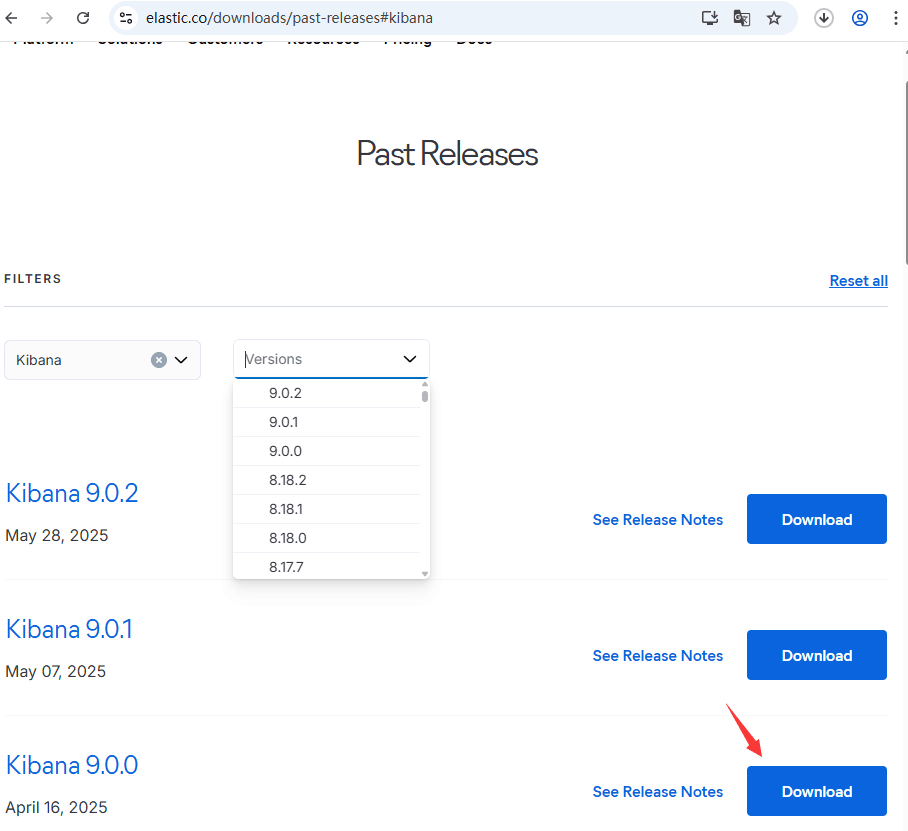908x831 pixels.
Task: Collapse the Versions dropdown chevron
Action: pyautogui.click(x=410, y=359)
